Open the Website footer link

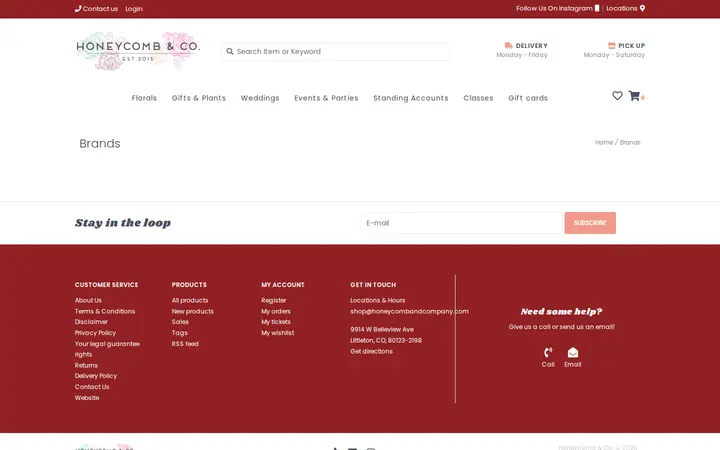[87, 398]
